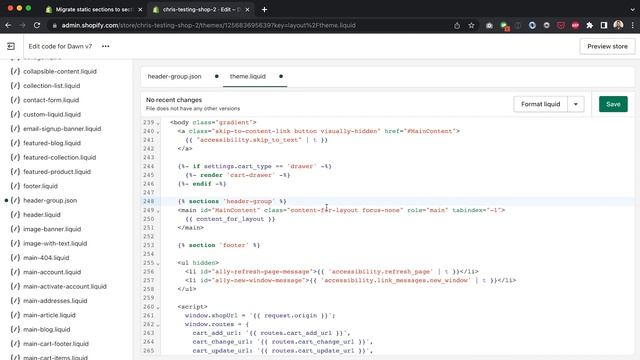Open main-article.liquid file

[49, 315]
